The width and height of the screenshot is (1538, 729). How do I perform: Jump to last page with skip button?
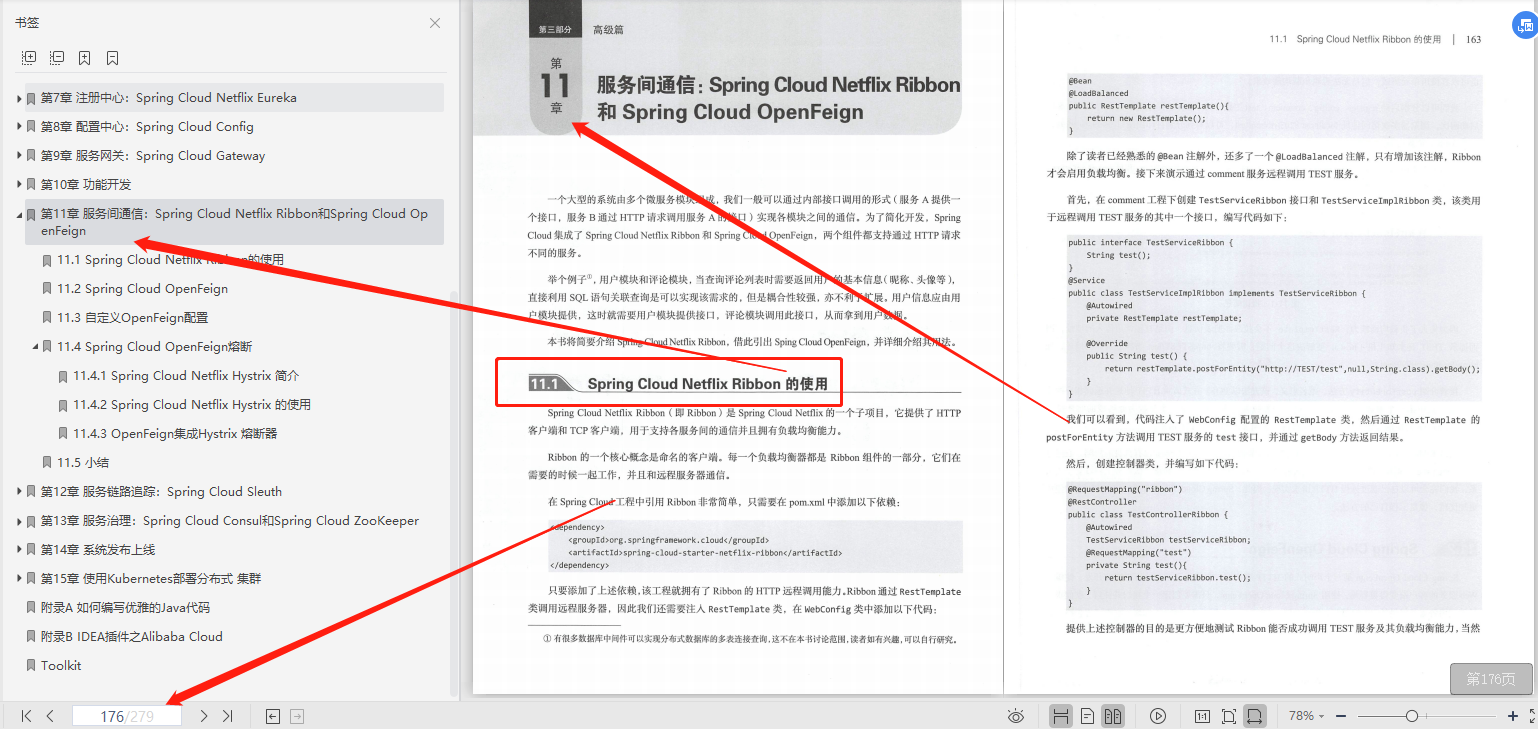(x=226, y=715)
